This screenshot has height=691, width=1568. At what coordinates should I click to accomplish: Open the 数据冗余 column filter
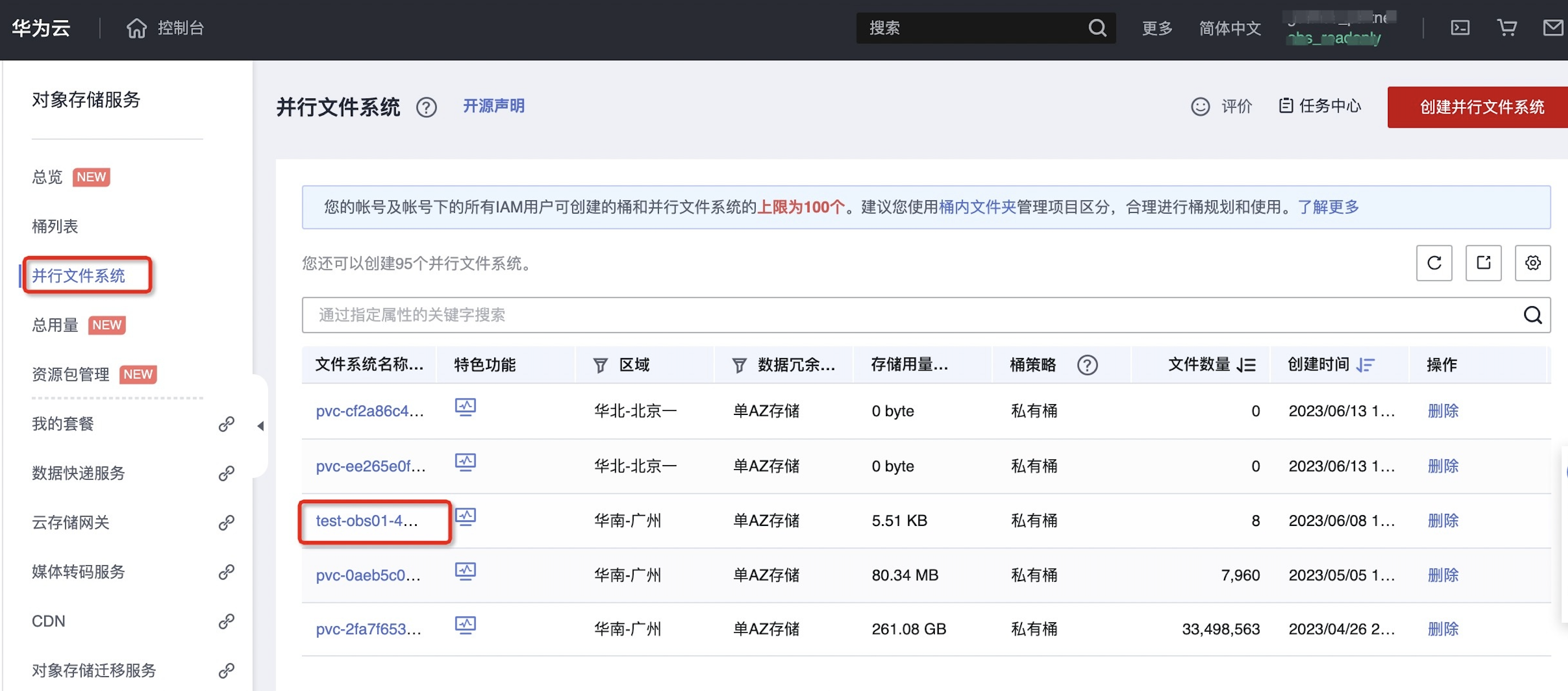(x=739, y=365)
